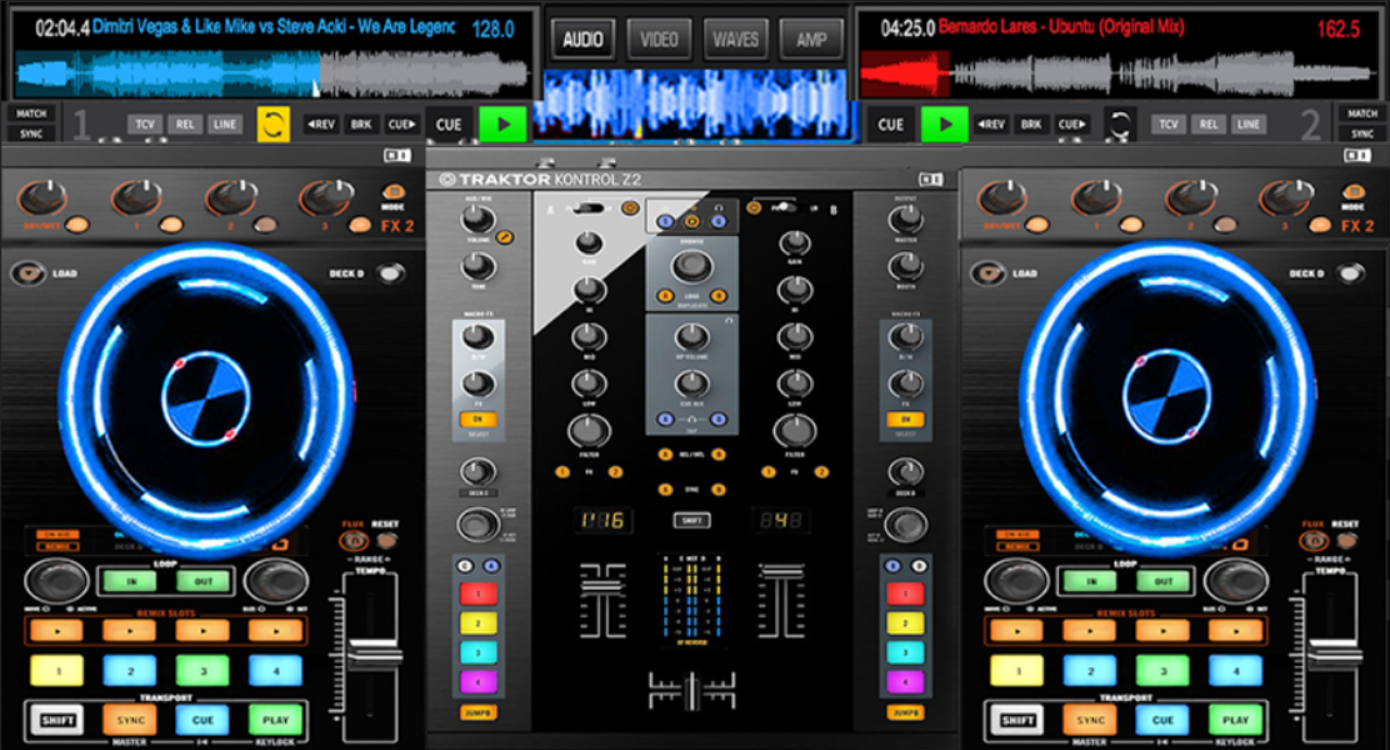Hit blue pad 2 on left deck
The image size is (1390, 750).
[x=130, y=671]
